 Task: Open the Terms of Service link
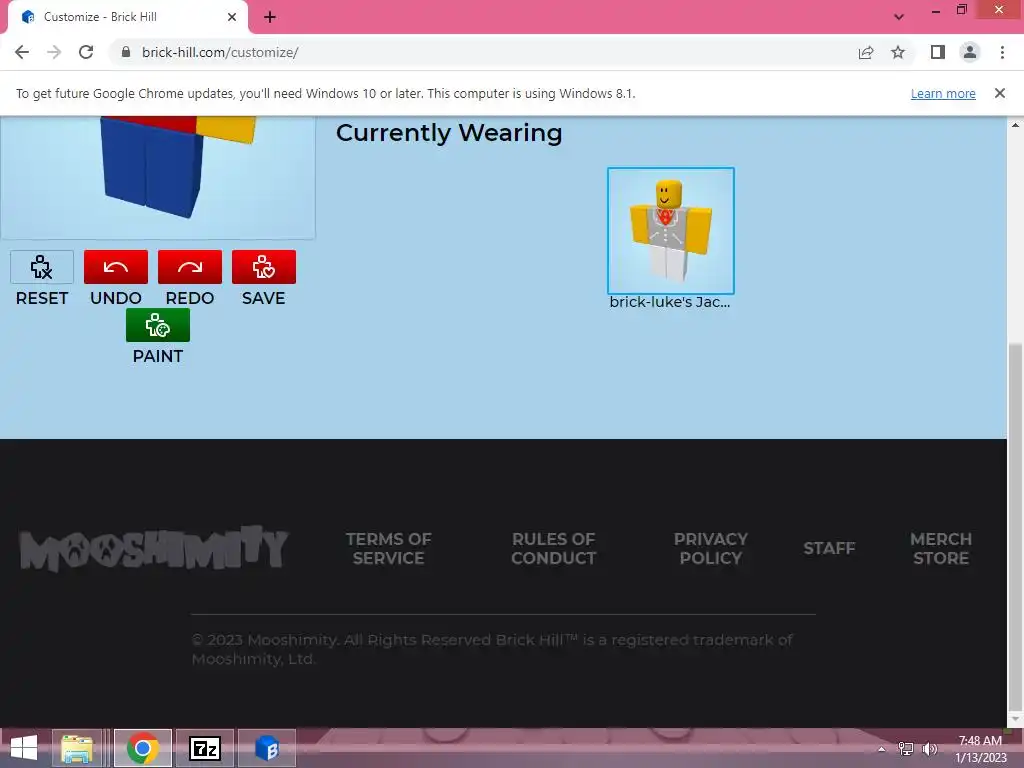coord(389,549)
